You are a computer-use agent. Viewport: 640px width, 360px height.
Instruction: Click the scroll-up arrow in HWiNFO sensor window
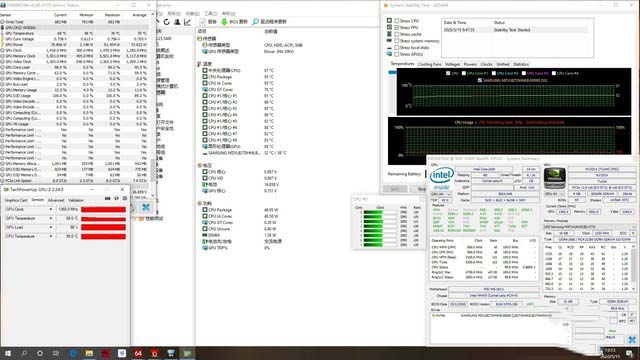pos(153,15)
